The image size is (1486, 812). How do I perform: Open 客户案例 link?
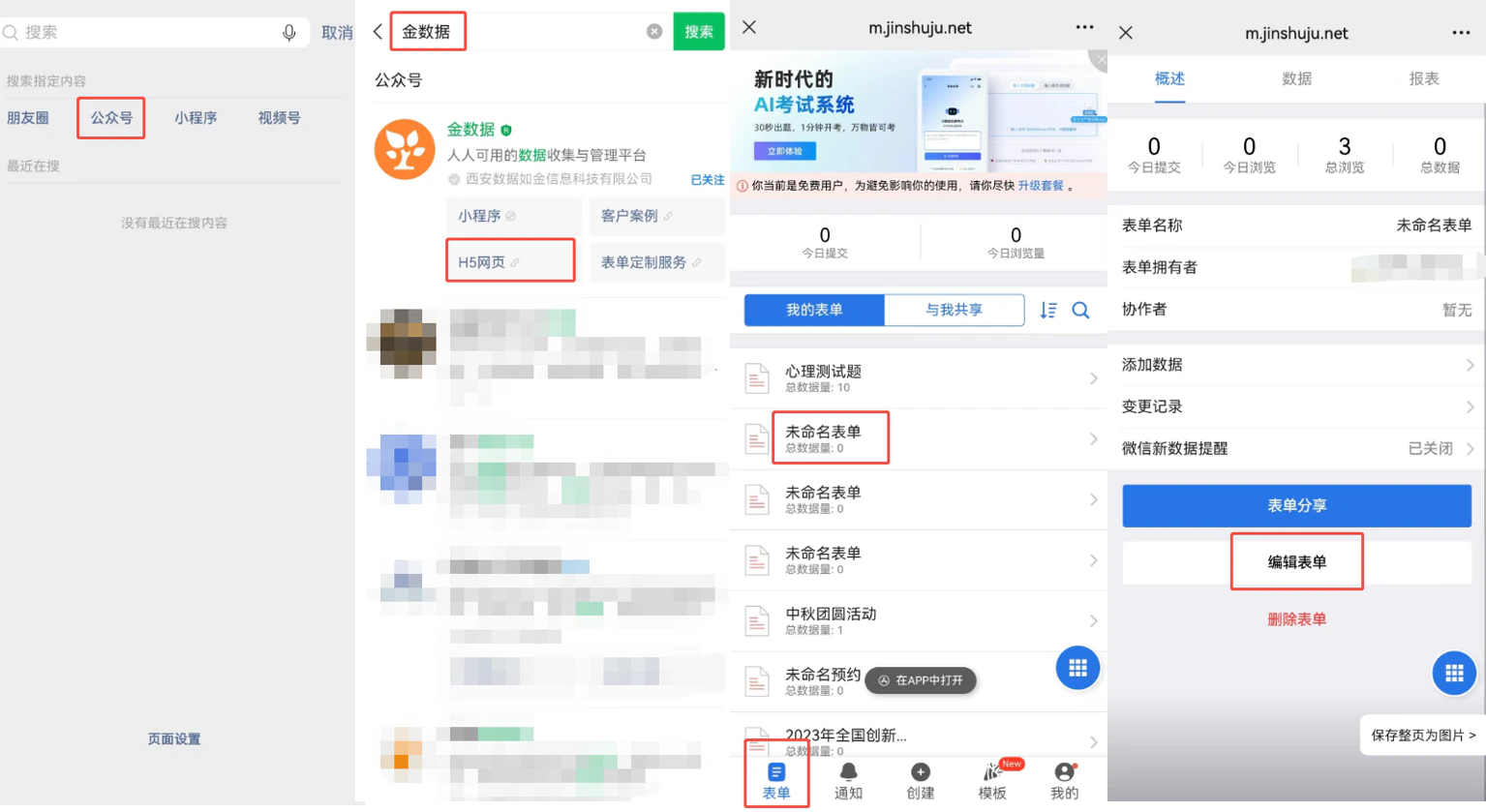coord(657,216)
